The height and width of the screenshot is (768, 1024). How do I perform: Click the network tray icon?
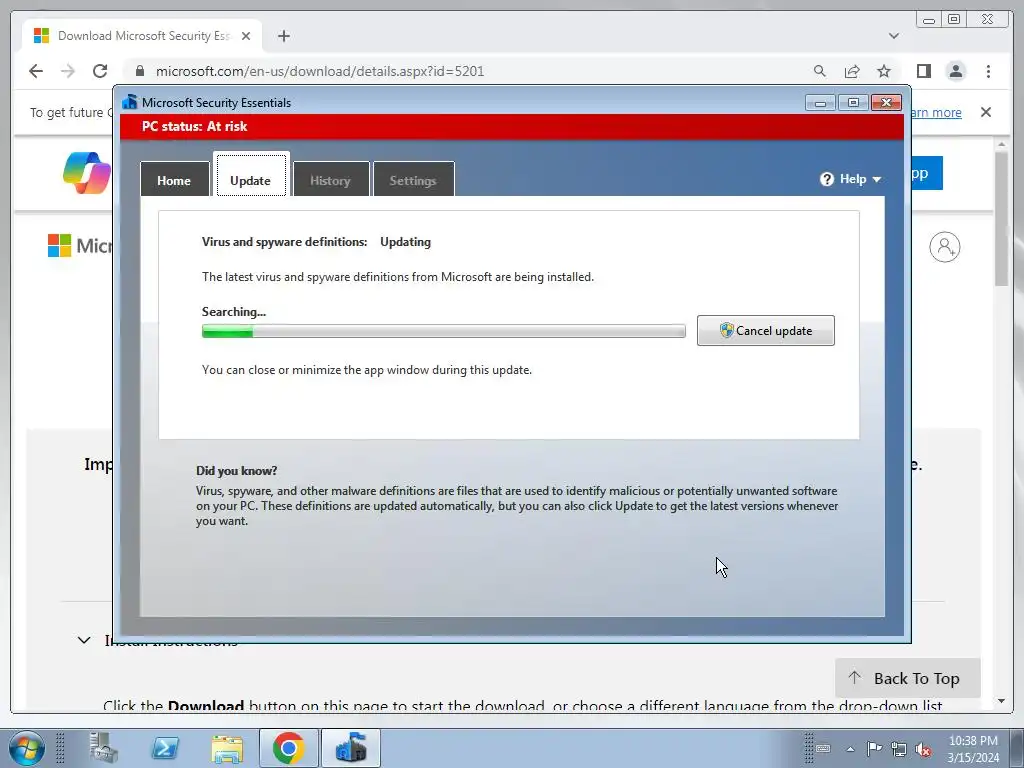point(899,748)
